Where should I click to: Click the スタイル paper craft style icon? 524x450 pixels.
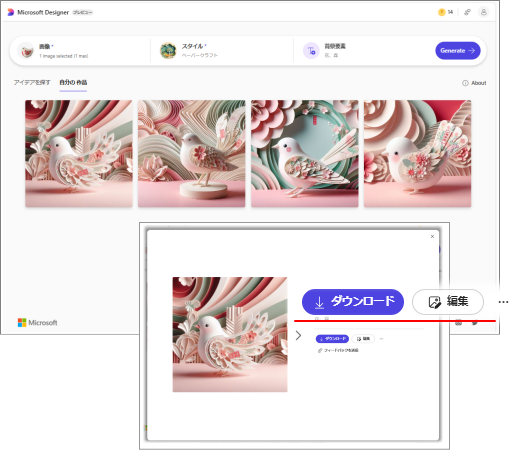168,51
